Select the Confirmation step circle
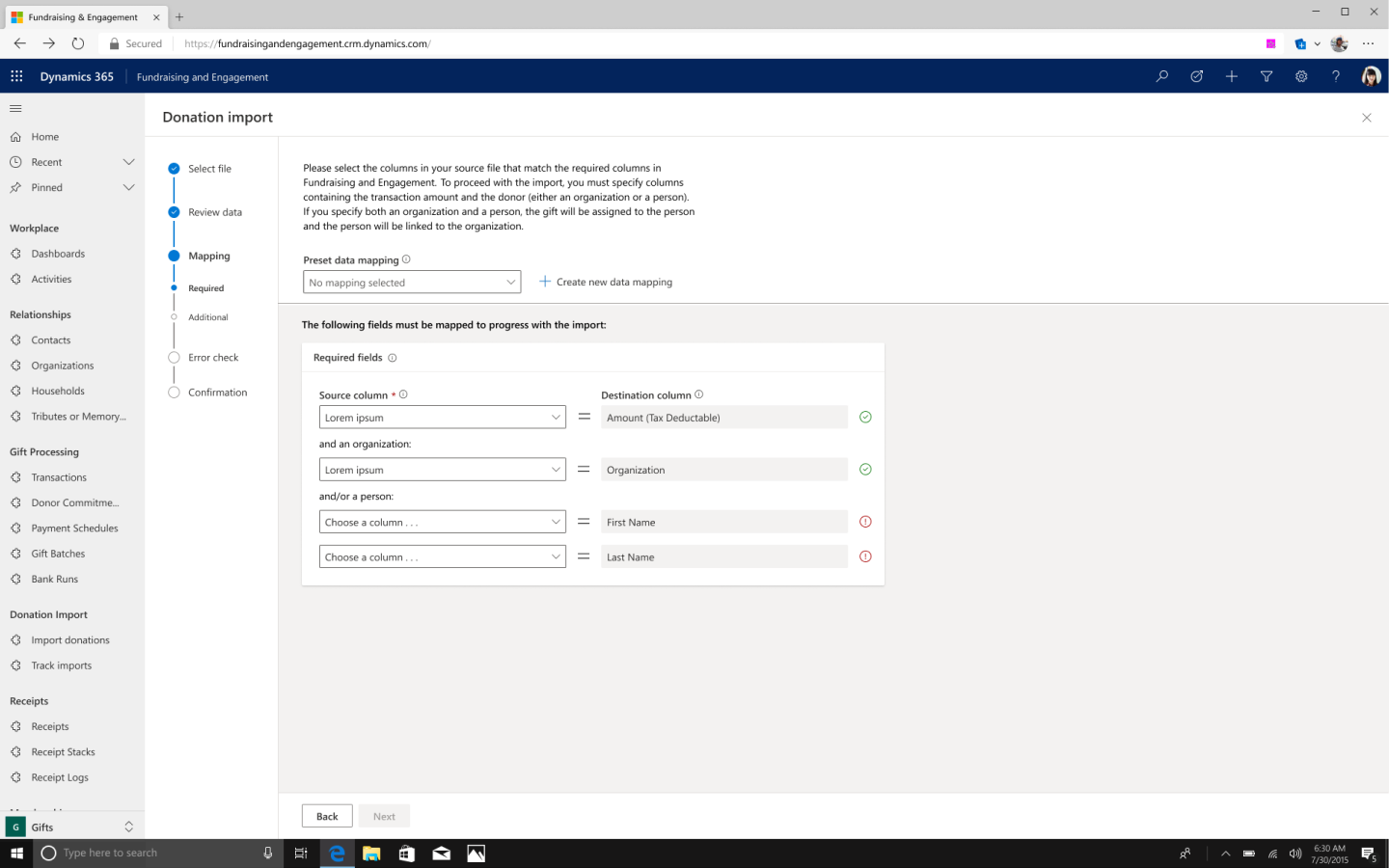The width and height of the screenshot is (1389, 868). coord(174,393)
